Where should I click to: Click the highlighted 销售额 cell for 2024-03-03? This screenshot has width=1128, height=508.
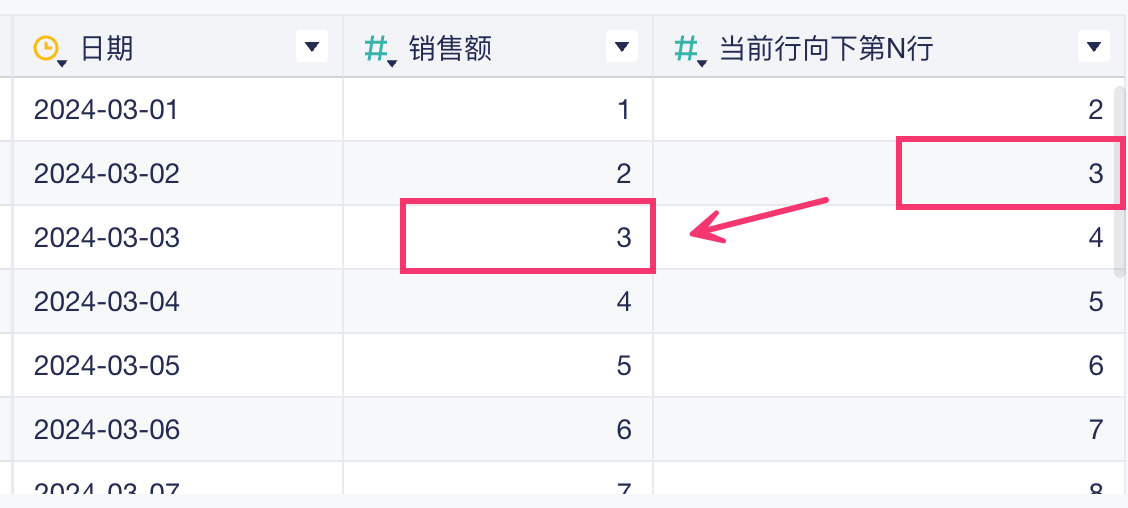coord(528,237)
